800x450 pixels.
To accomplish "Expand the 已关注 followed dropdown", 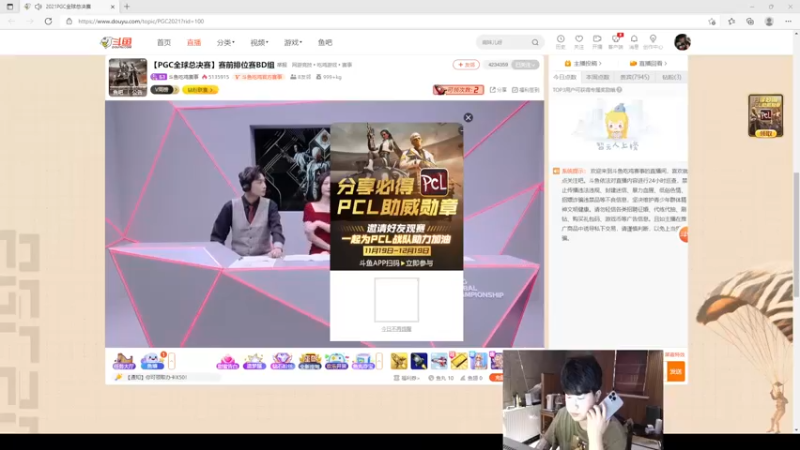I will point(525,65).
